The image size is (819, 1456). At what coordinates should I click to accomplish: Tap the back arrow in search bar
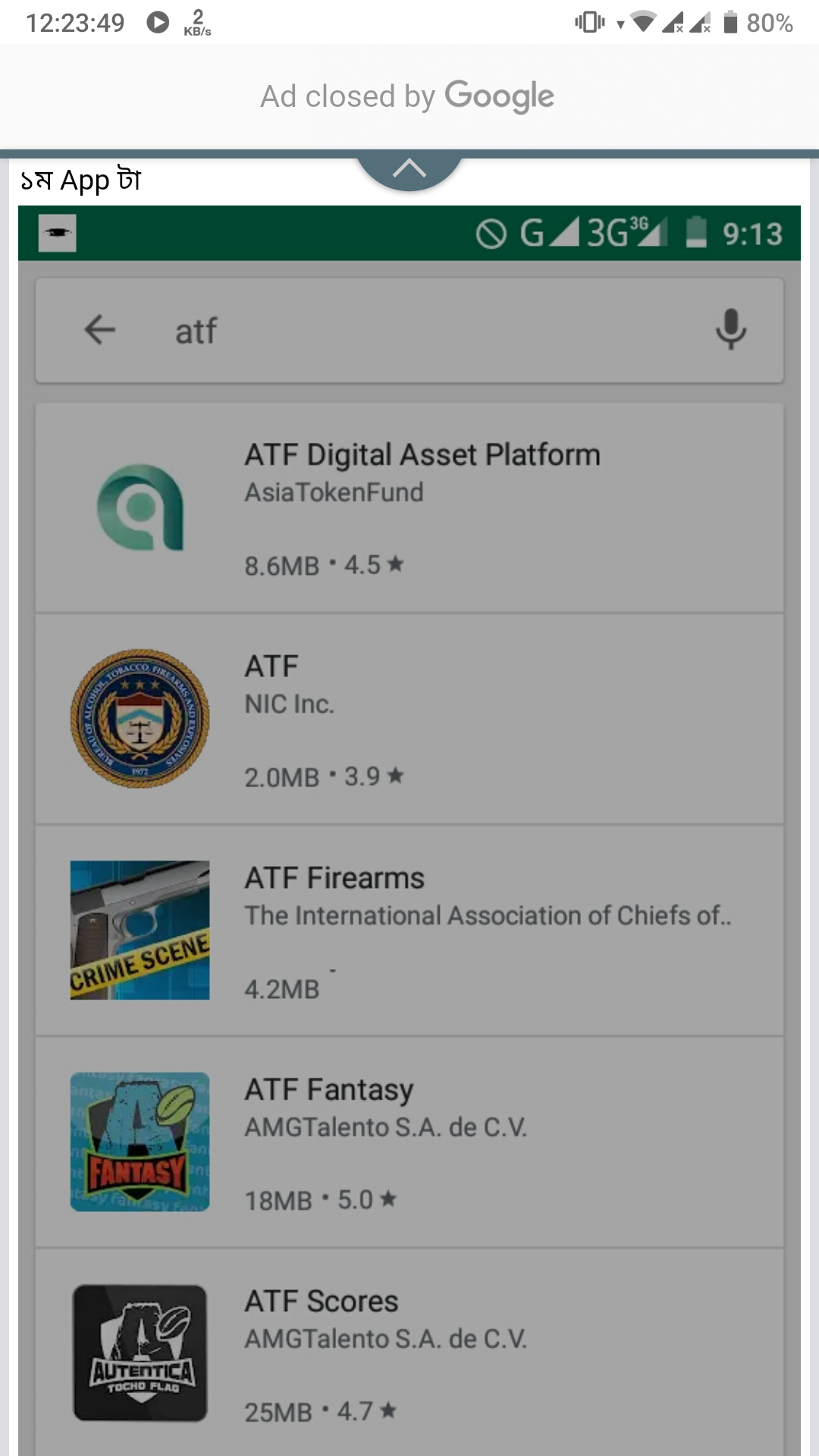99,330
